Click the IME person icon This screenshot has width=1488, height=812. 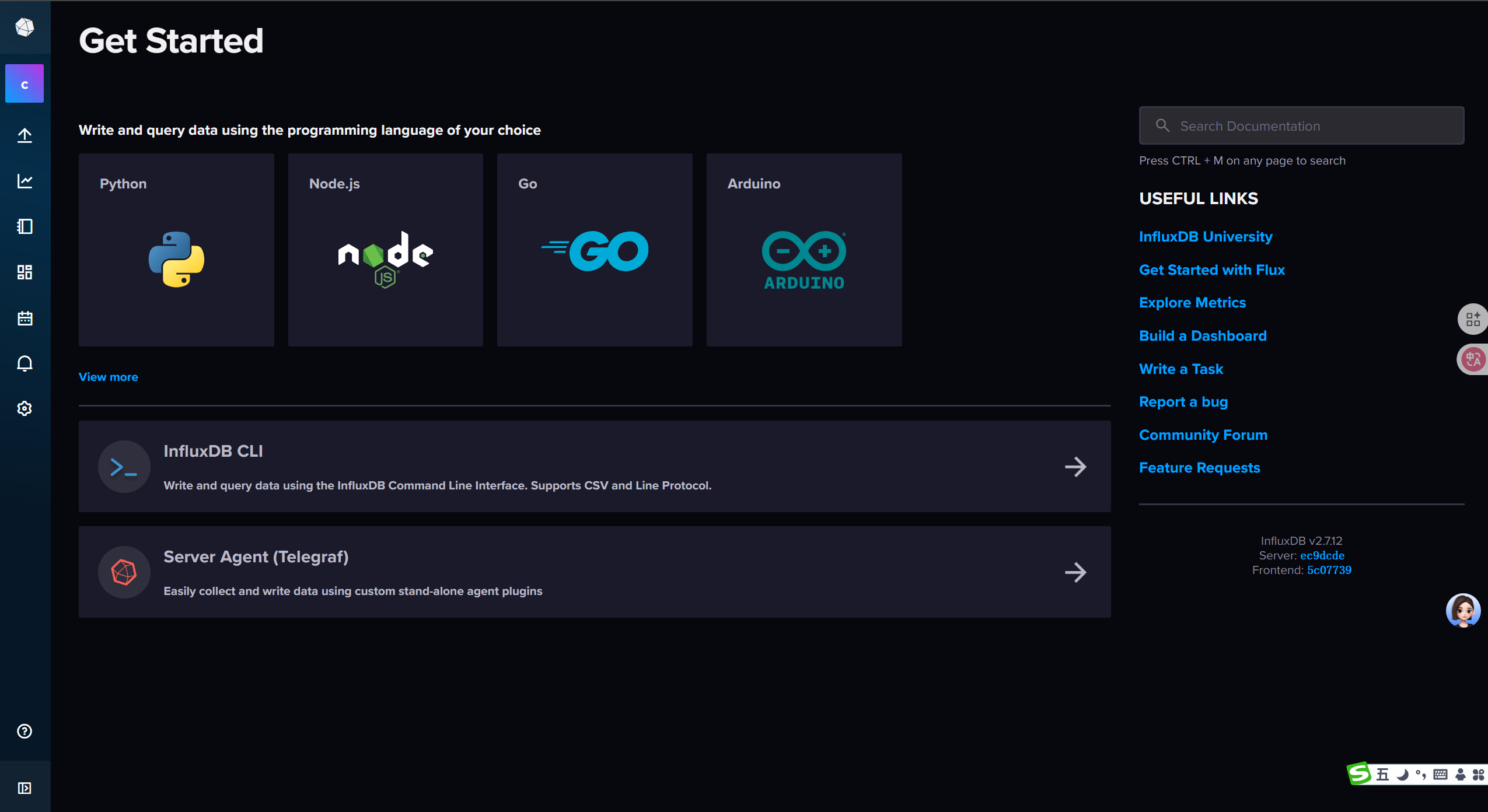pyautogui.click(x=1460, y=775)
